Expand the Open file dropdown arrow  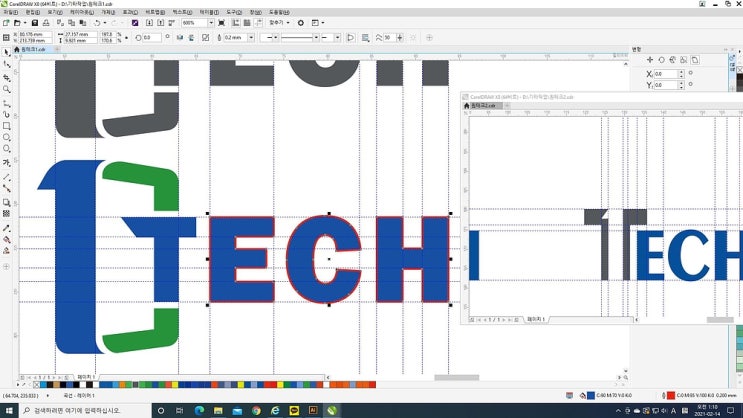25,23
